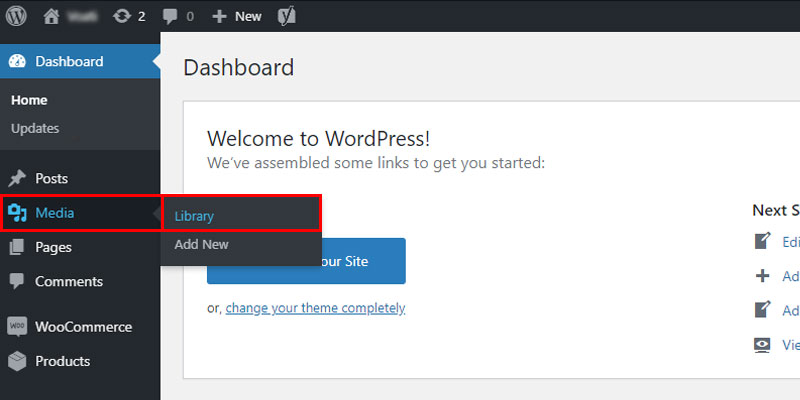
Task: Click the Posts pushpin icon
Action: point(17,179)
